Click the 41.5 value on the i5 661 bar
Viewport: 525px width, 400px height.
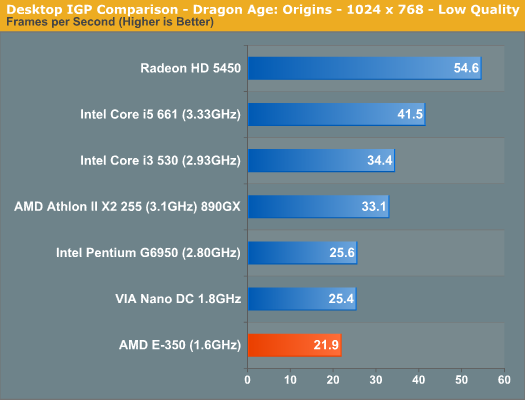(x=410, y=114)
